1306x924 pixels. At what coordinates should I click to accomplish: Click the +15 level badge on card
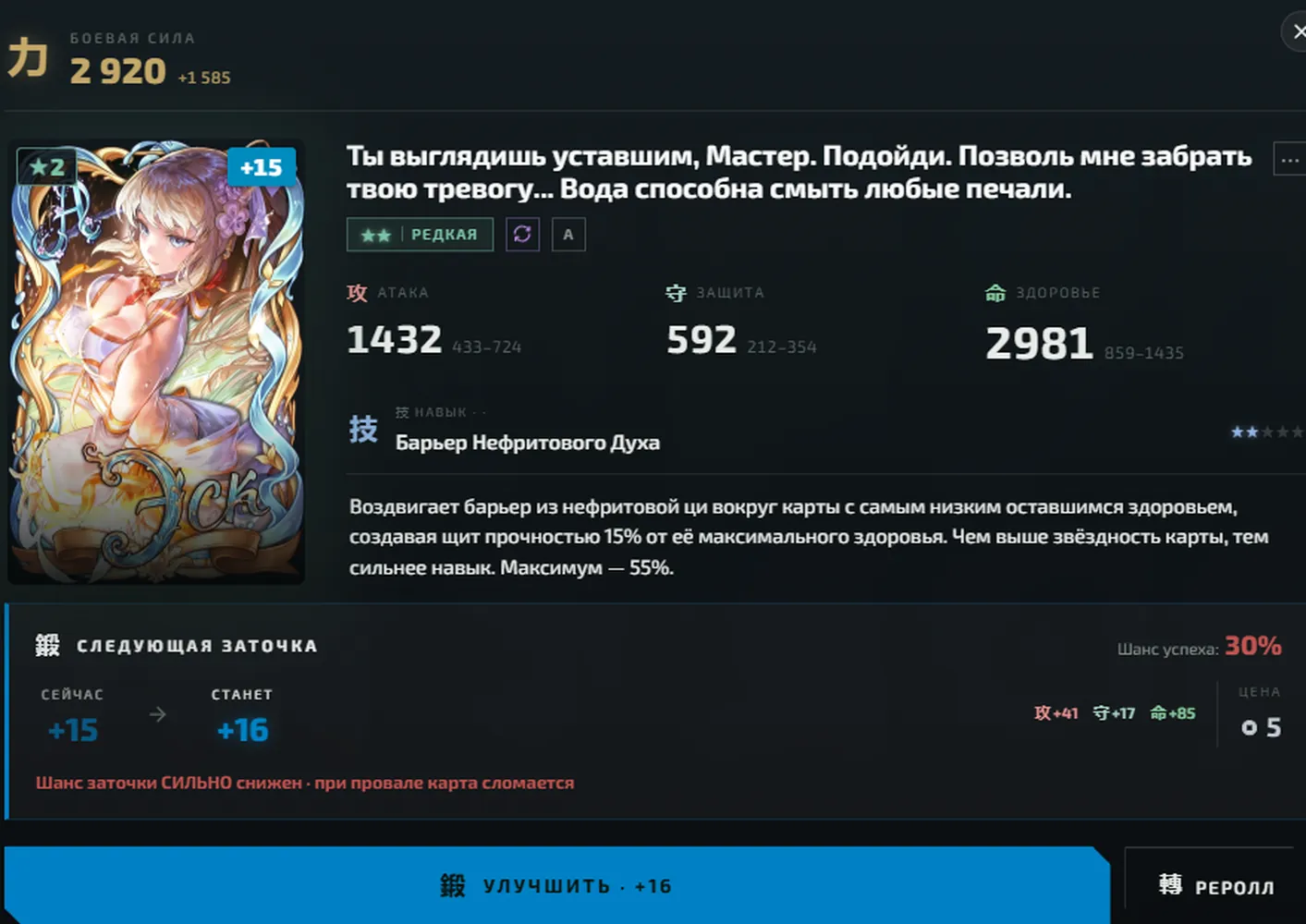click(x=261, y=167)
